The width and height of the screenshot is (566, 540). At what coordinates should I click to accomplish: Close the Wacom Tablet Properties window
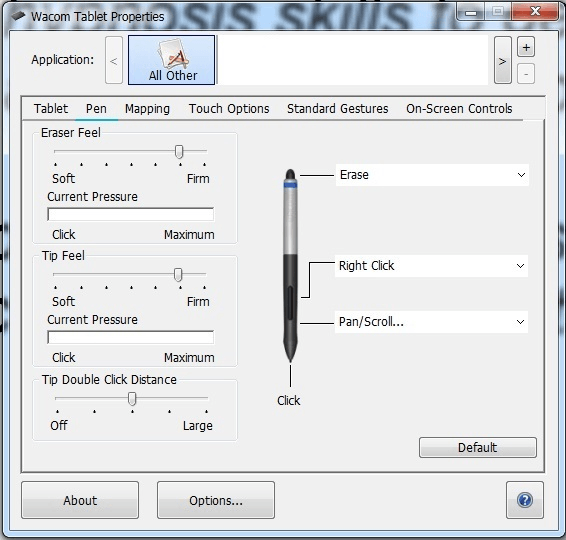click(535, 12)
